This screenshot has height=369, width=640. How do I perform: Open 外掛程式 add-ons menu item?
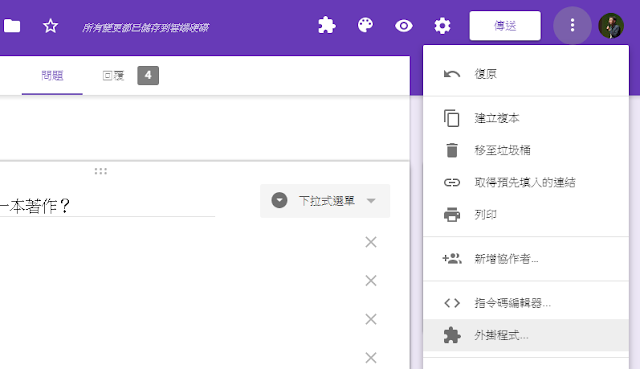pos(526,335)
